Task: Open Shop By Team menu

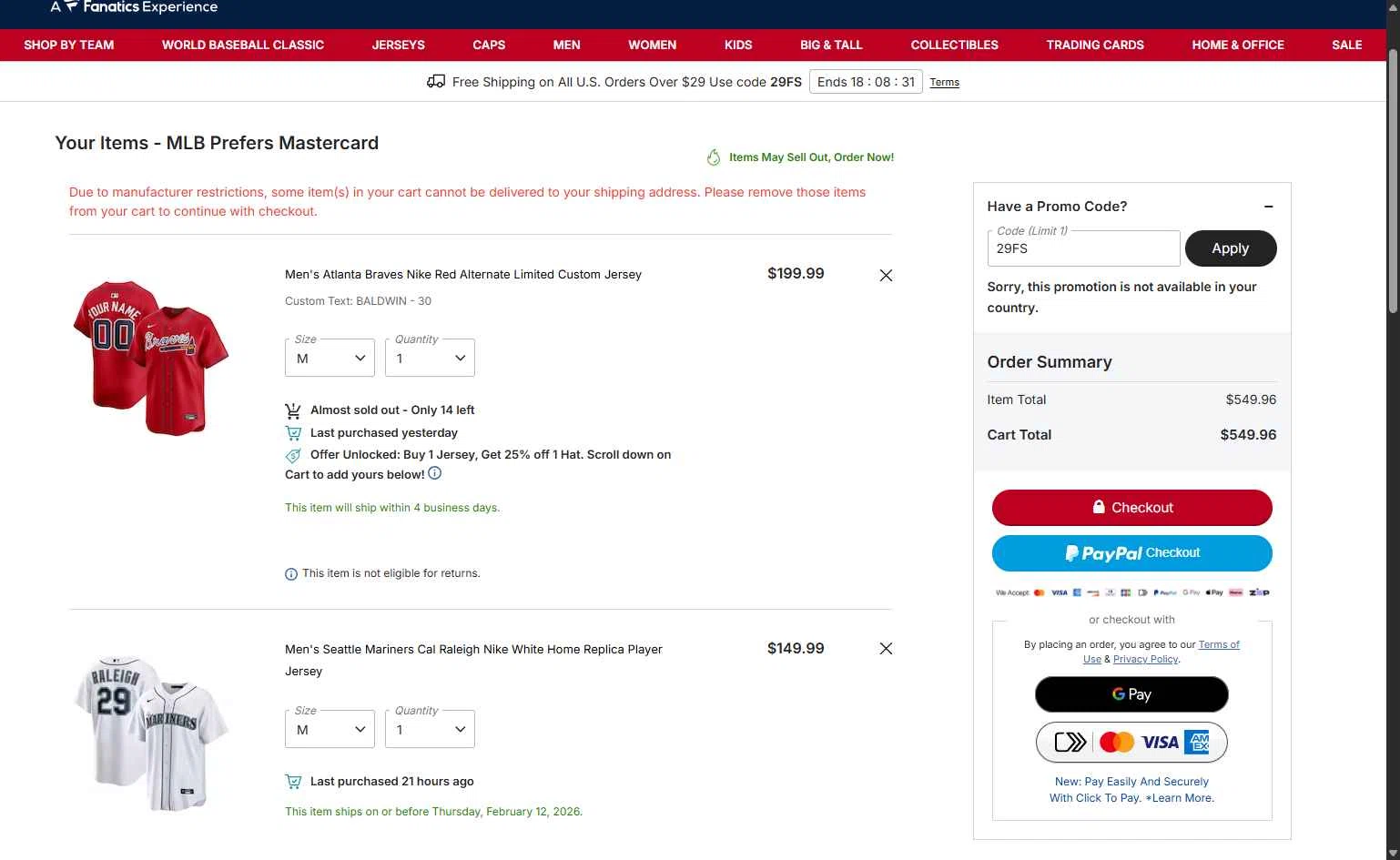Action: (69, 45)
